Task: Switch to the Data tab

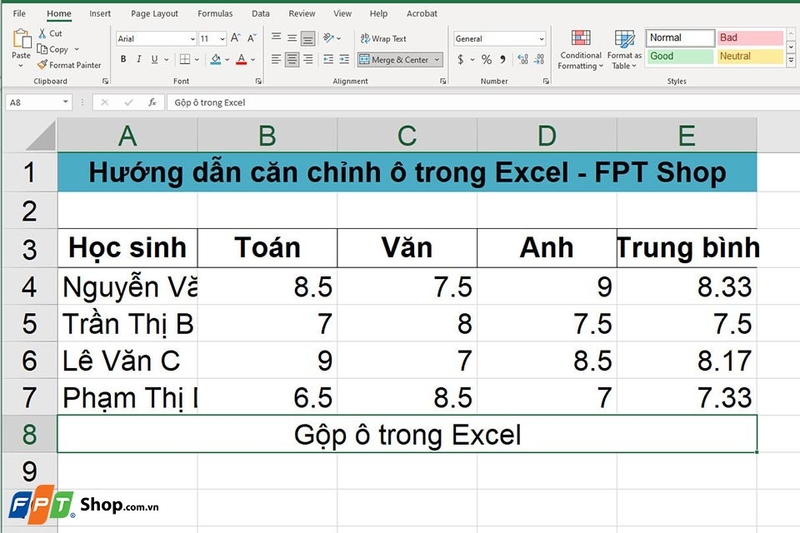Action: [x=261, y=14]
